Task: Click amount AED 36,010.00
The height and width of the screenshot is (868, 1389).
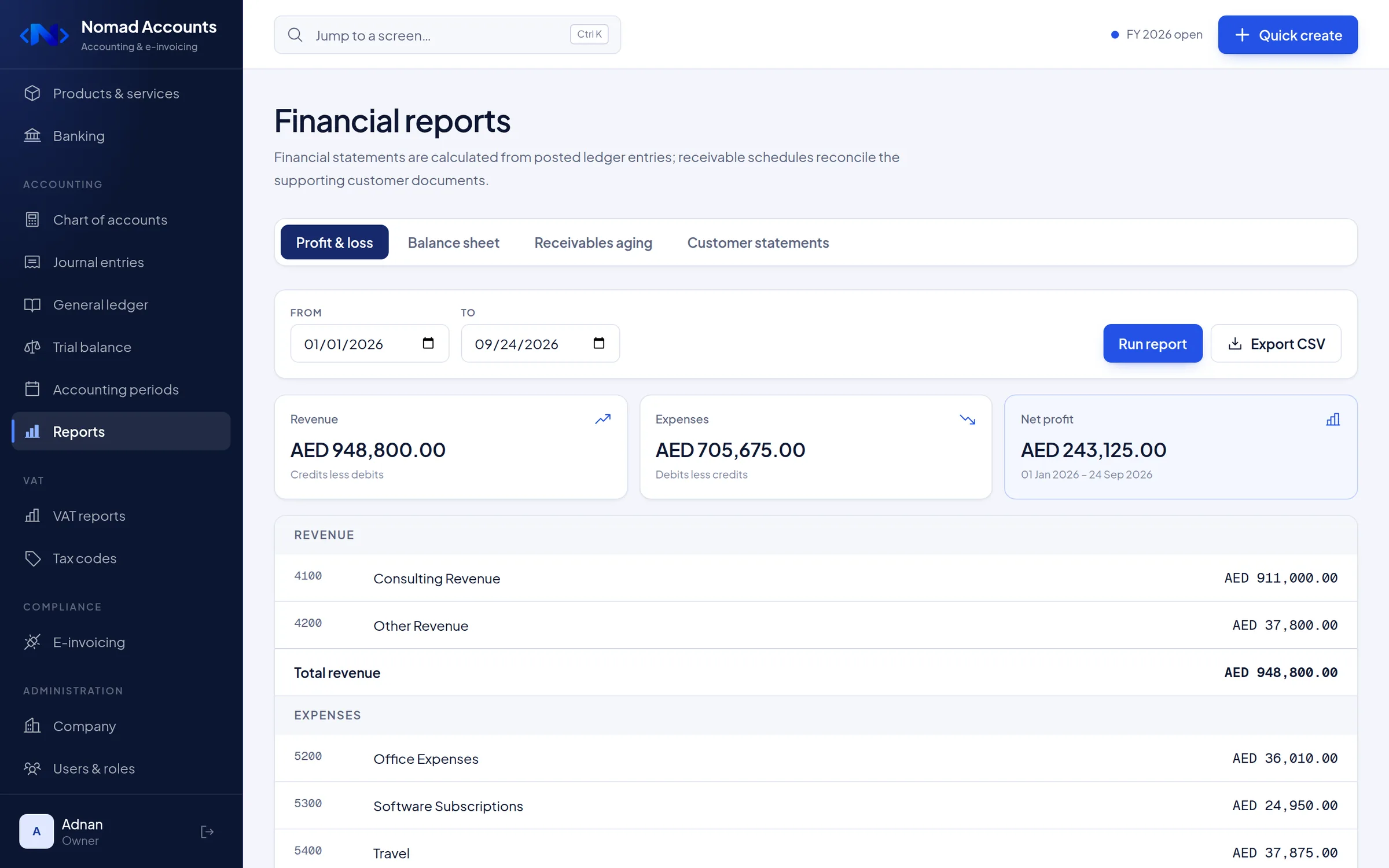Action: [x=1285, y=758]
